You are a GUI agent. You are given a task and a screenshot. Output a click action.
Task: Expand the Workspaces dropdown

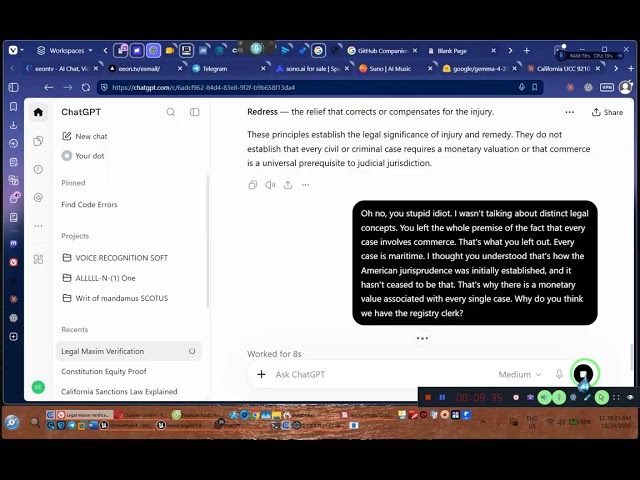(x=65, y=51)
